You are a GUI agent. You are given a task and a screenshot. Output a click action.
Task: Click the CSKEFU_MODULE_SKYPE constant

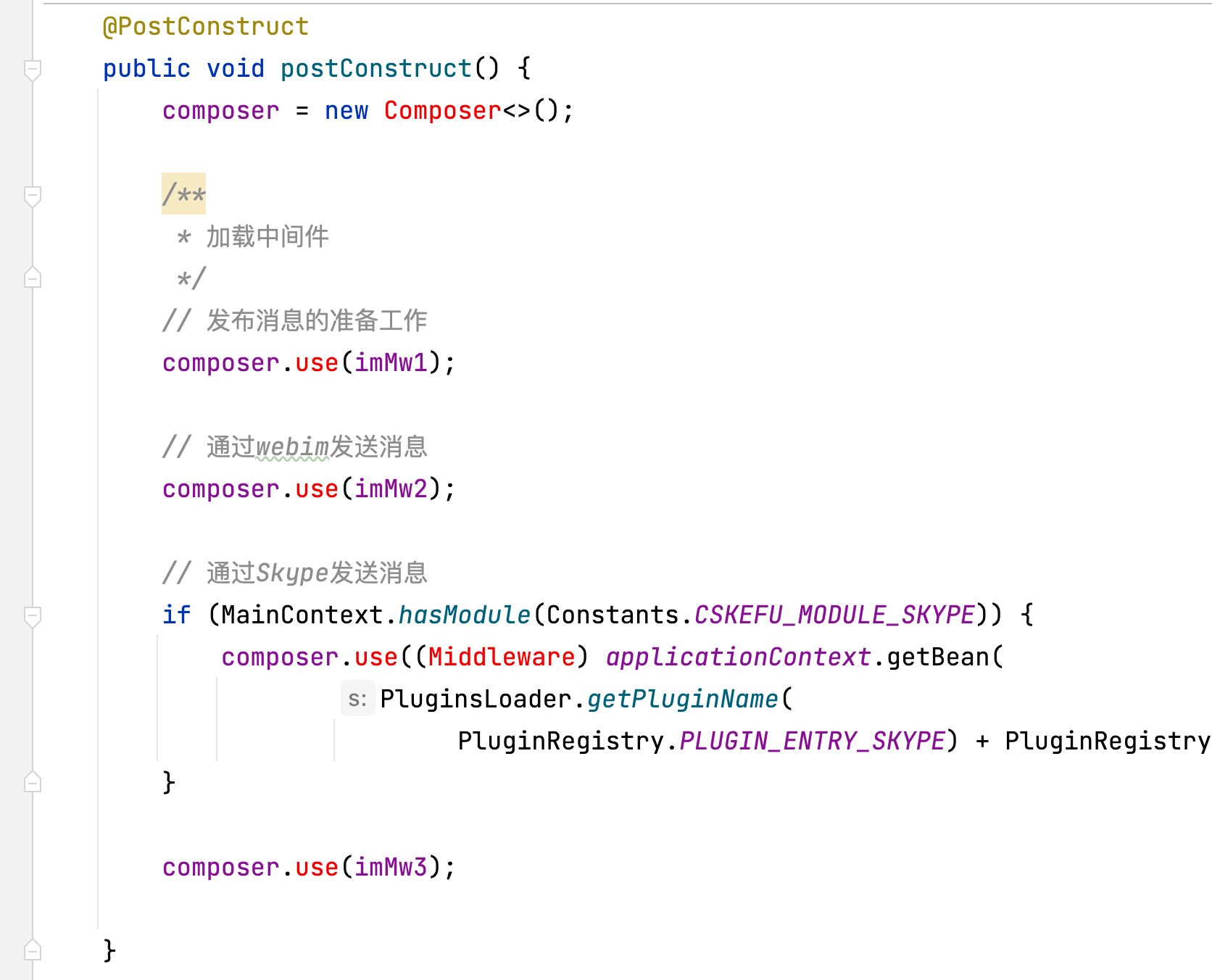pyautogui.click(x=834, y=614)
